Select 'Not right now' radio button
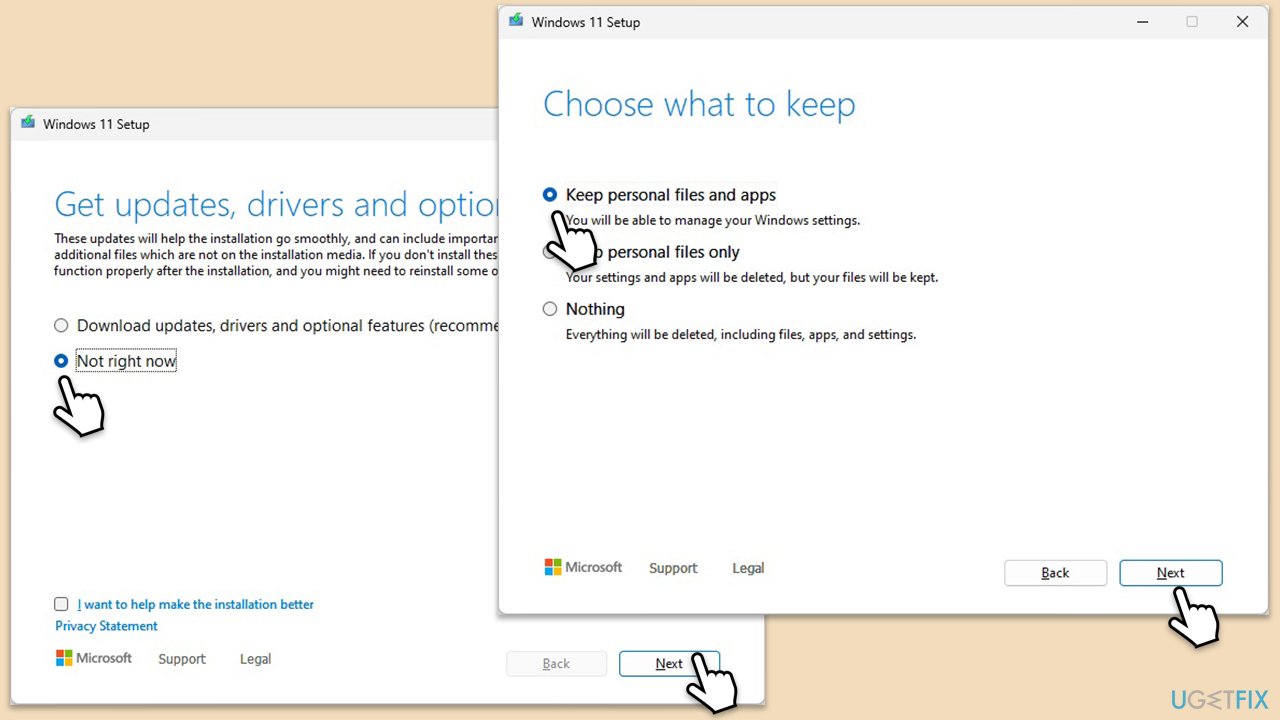 pyautogui.click(x=62, y=361)
